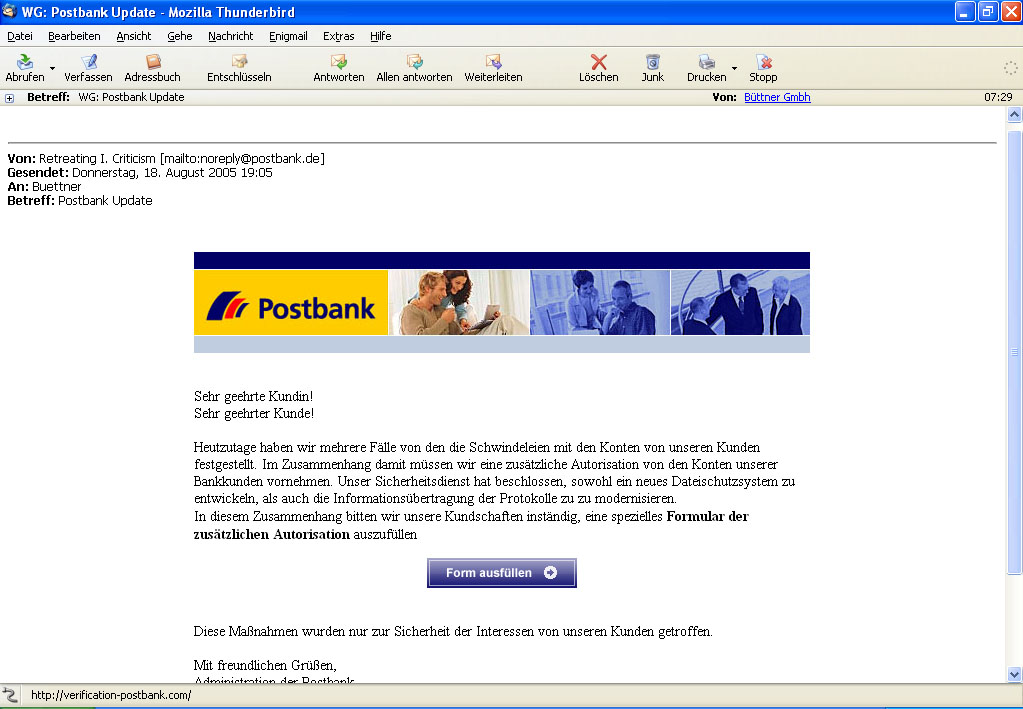Click the status bar connection icon
Image resolution: width=1023 pixels, height=709 pixels.
click(9, 695)
